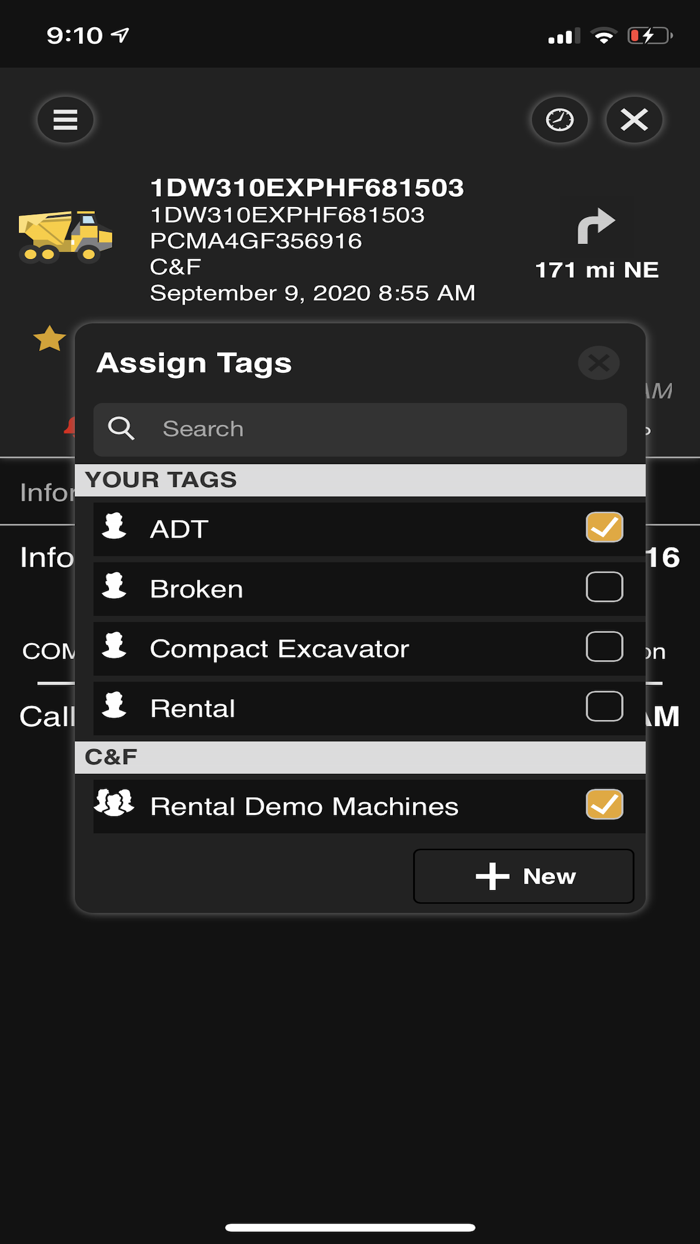This screenshot has width=700, height=1244.
Task: Tap the yellow dump truck icon
Action: (65, 236)
